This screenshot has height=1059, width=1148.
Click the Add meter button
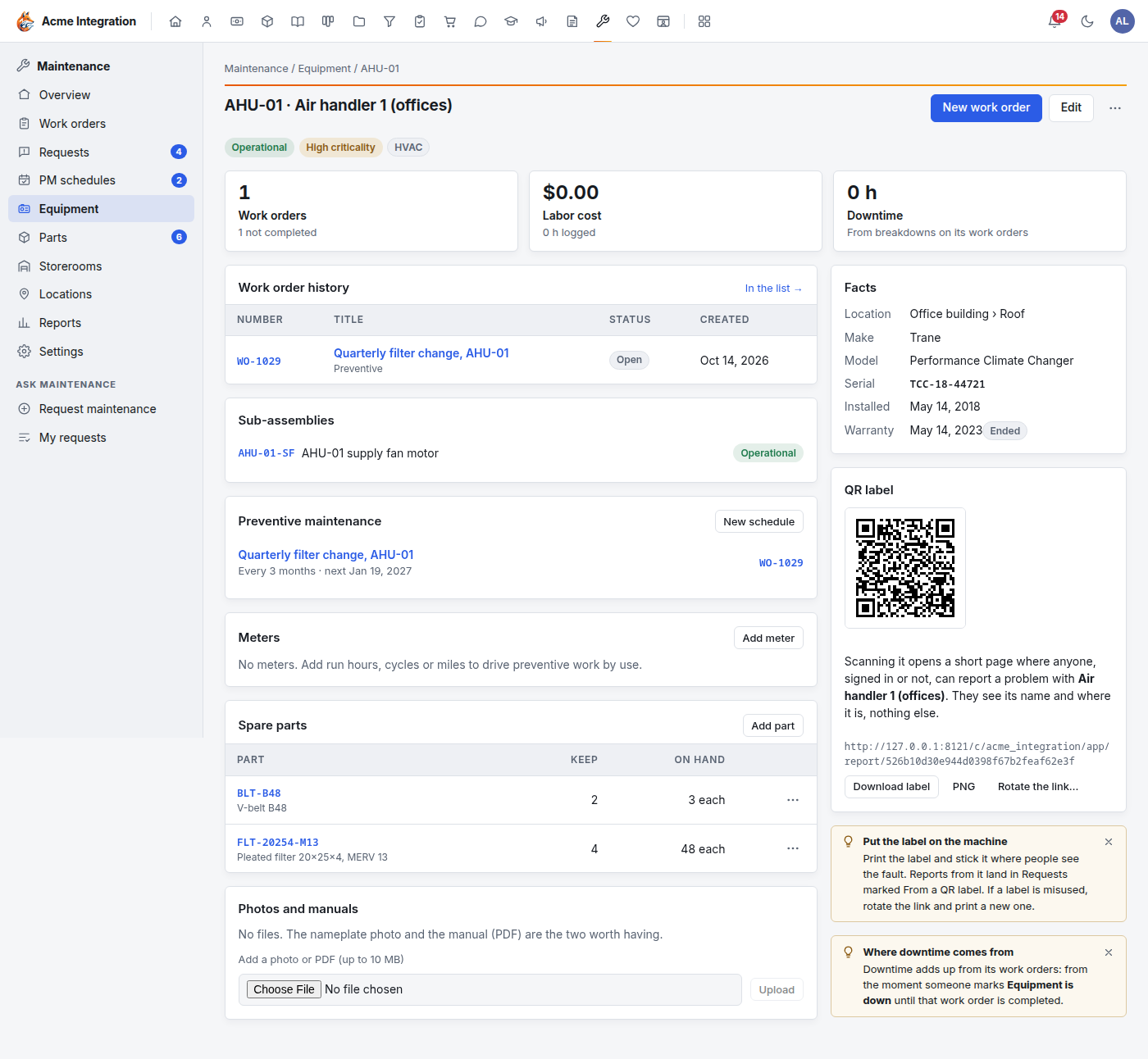pos(768,639)
